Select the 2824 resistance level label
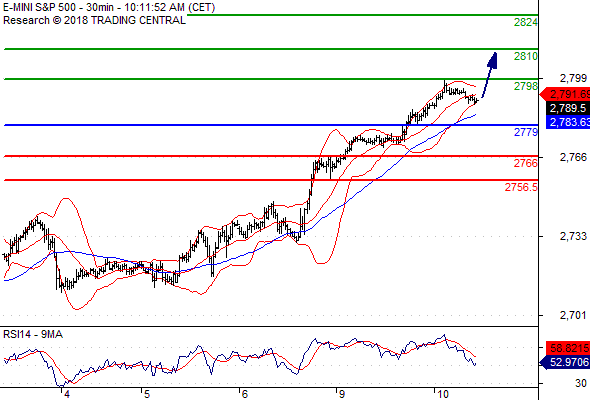Viewport: 590px width, 400px height. coord(526,22)
